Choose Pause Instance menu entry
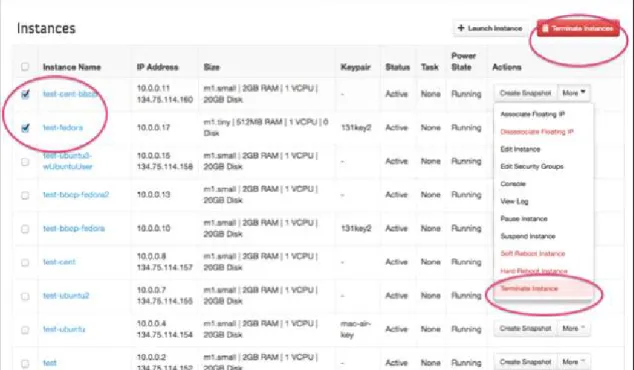Viewport: 634px width, 370px height. click(x=524, y=219)
